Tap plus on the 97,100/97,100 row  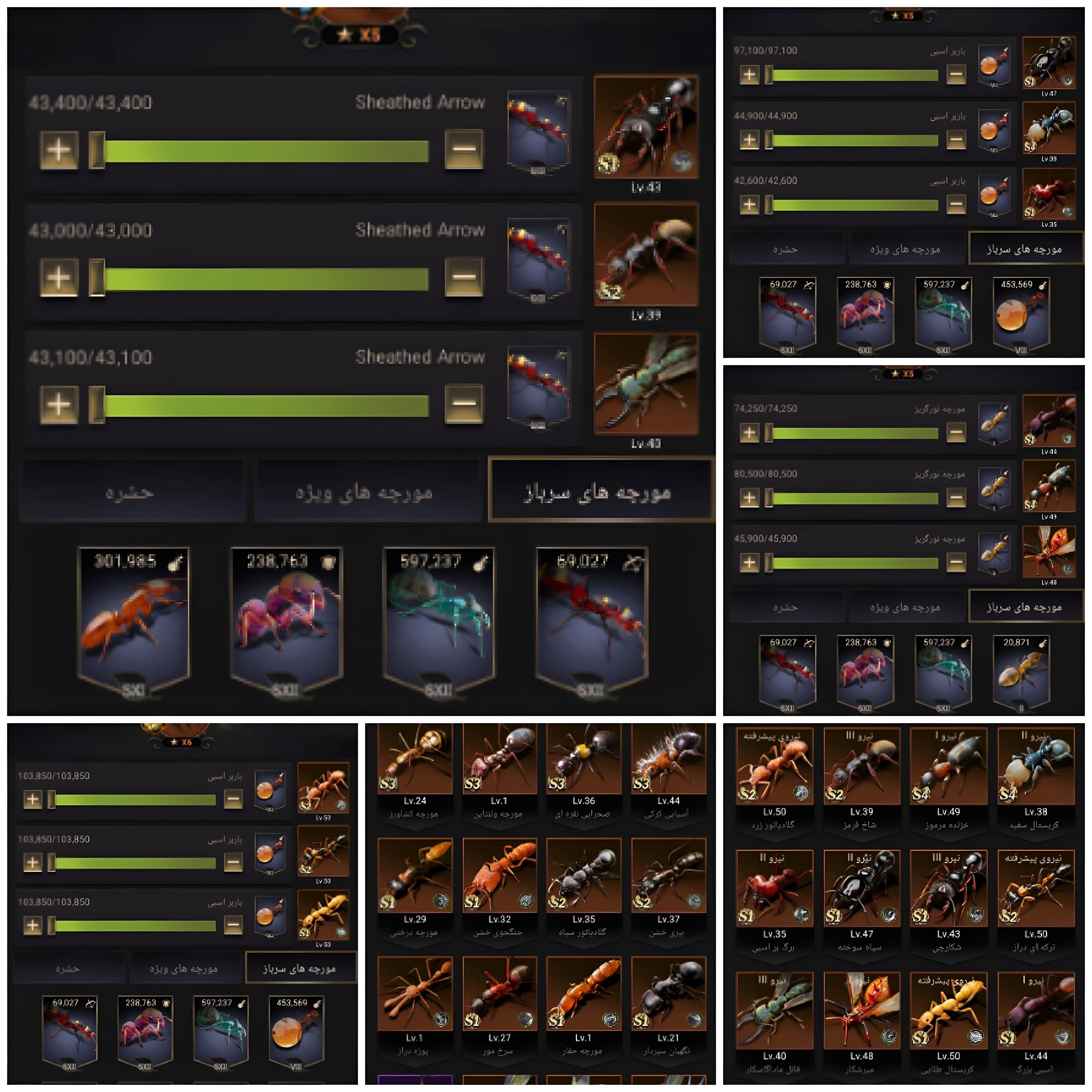[749, 74]
